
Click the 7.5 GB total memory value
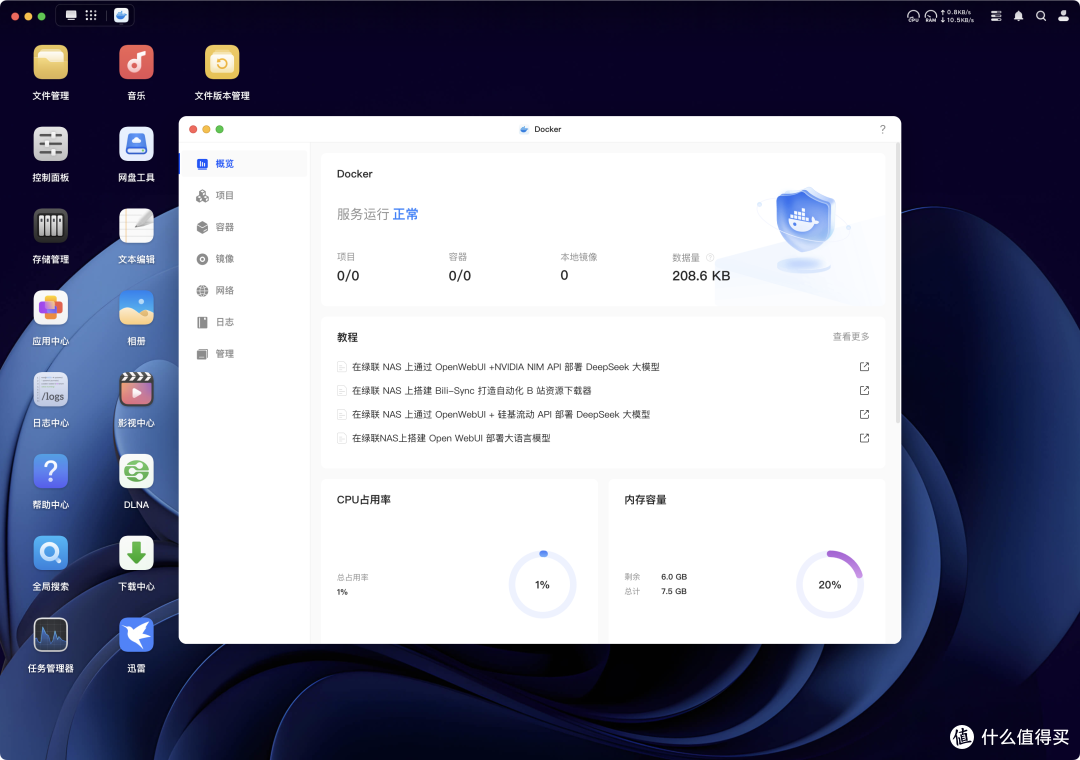point(674,591)
